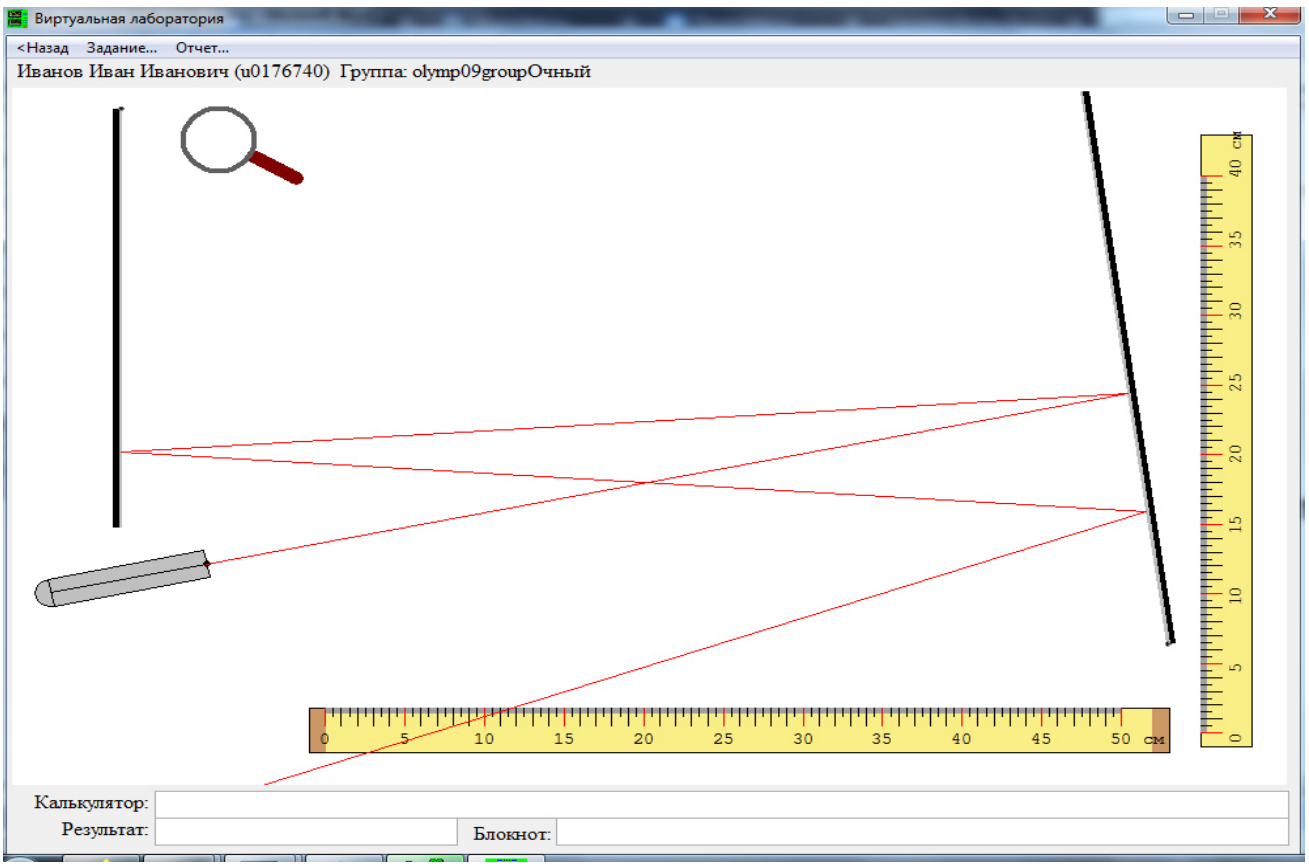Select the horizontal yellow ruler
Screen dimensions: 1309x868
pos(739,730)
